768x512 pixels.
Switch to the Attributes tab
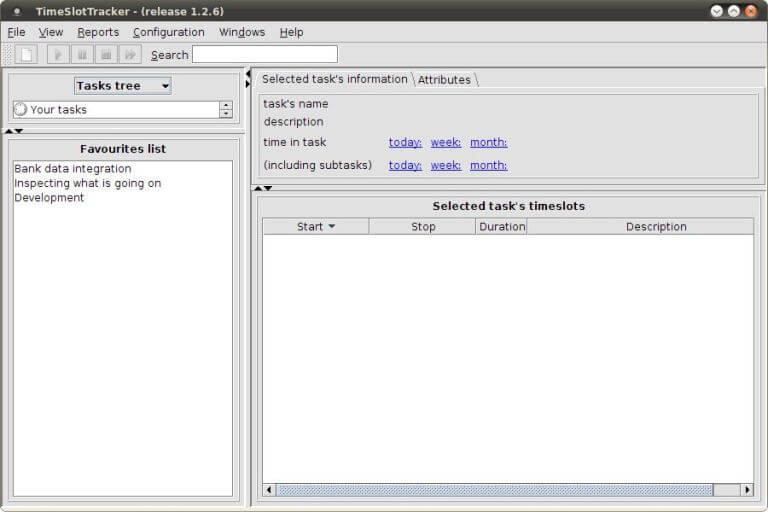pyautogui.click(x=444, y=80)
